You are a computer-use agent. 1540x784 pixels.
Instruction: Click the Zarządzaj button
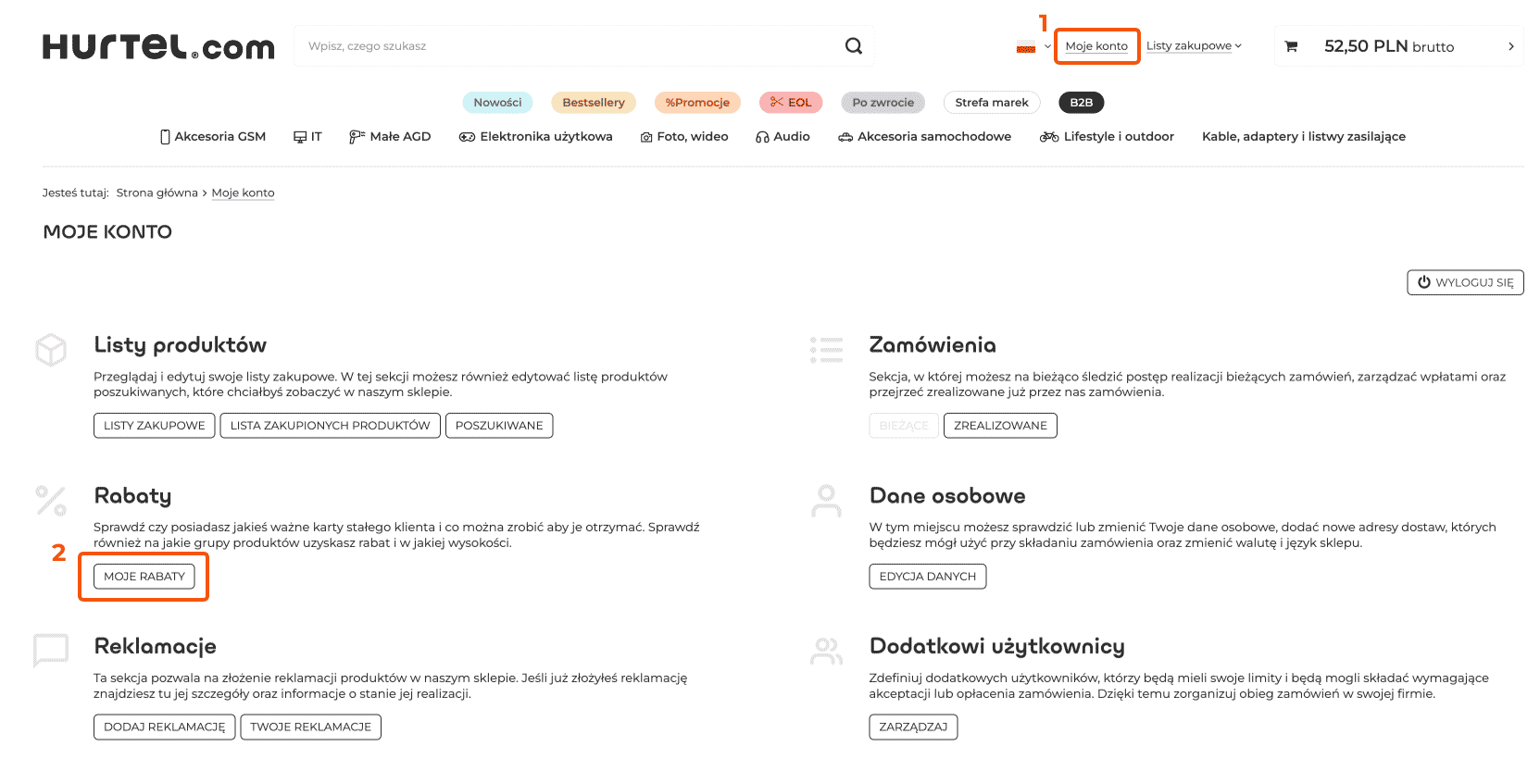(x=913, y=728)
